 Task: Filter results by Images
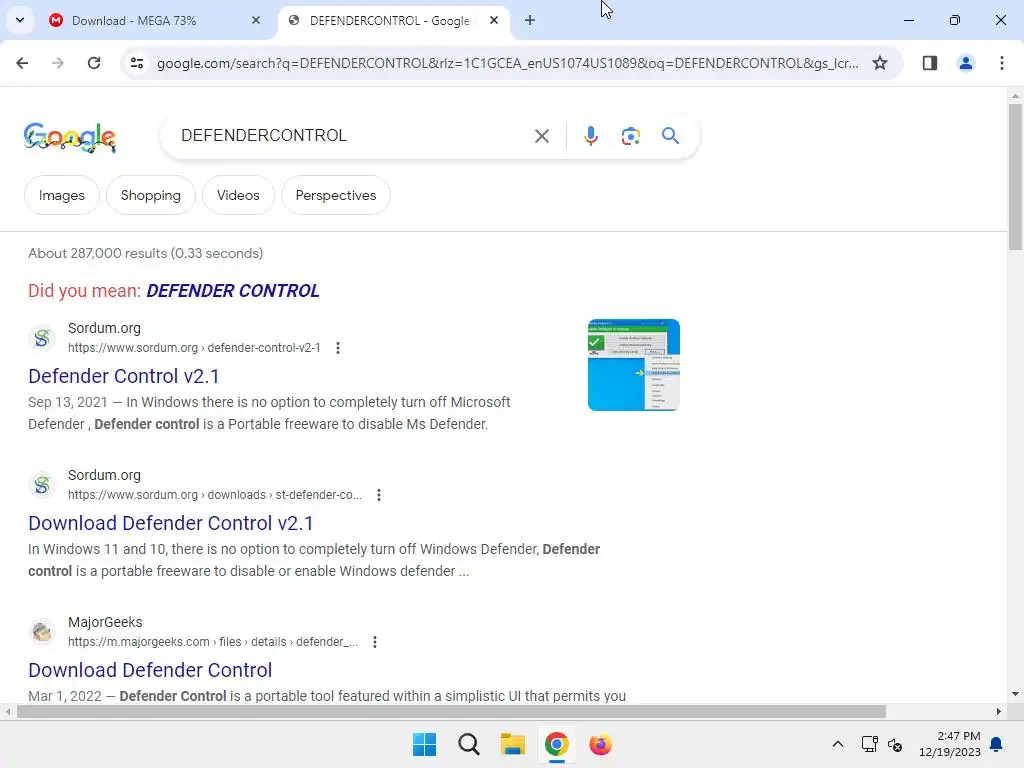tap(62, 195)
